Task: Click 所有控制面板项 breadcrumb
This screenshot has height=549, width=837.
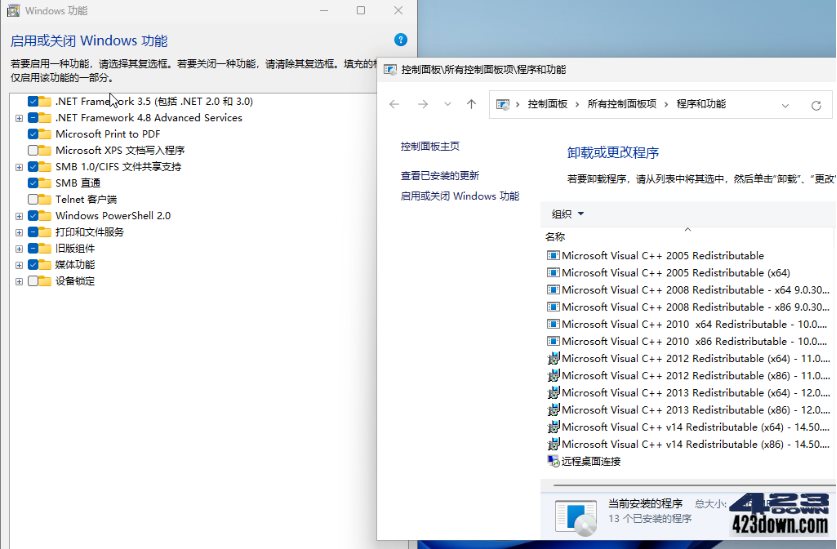Action: [x=622, y=104]
